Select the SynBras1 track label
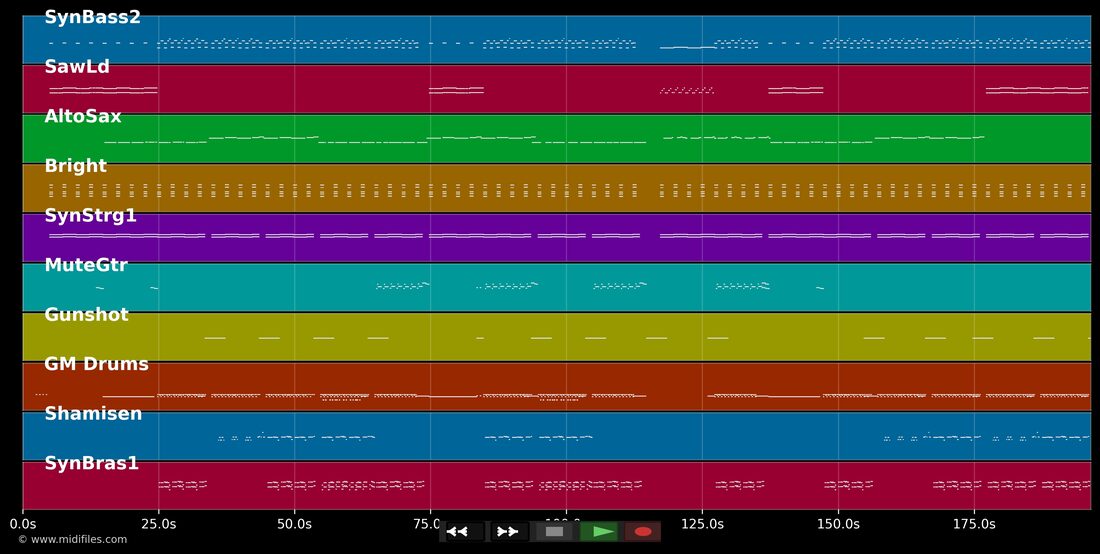1100x554 pixels. coord(92,464)
